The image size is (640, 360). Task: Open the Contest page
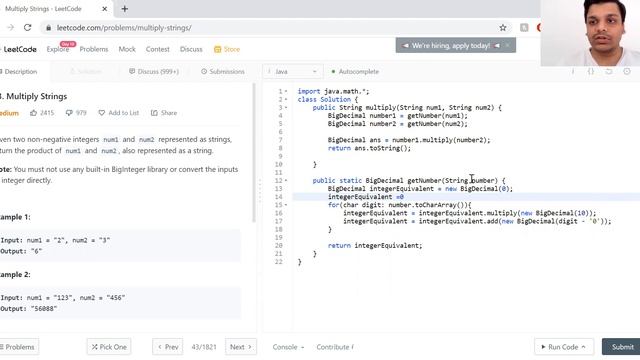point(158,49)
